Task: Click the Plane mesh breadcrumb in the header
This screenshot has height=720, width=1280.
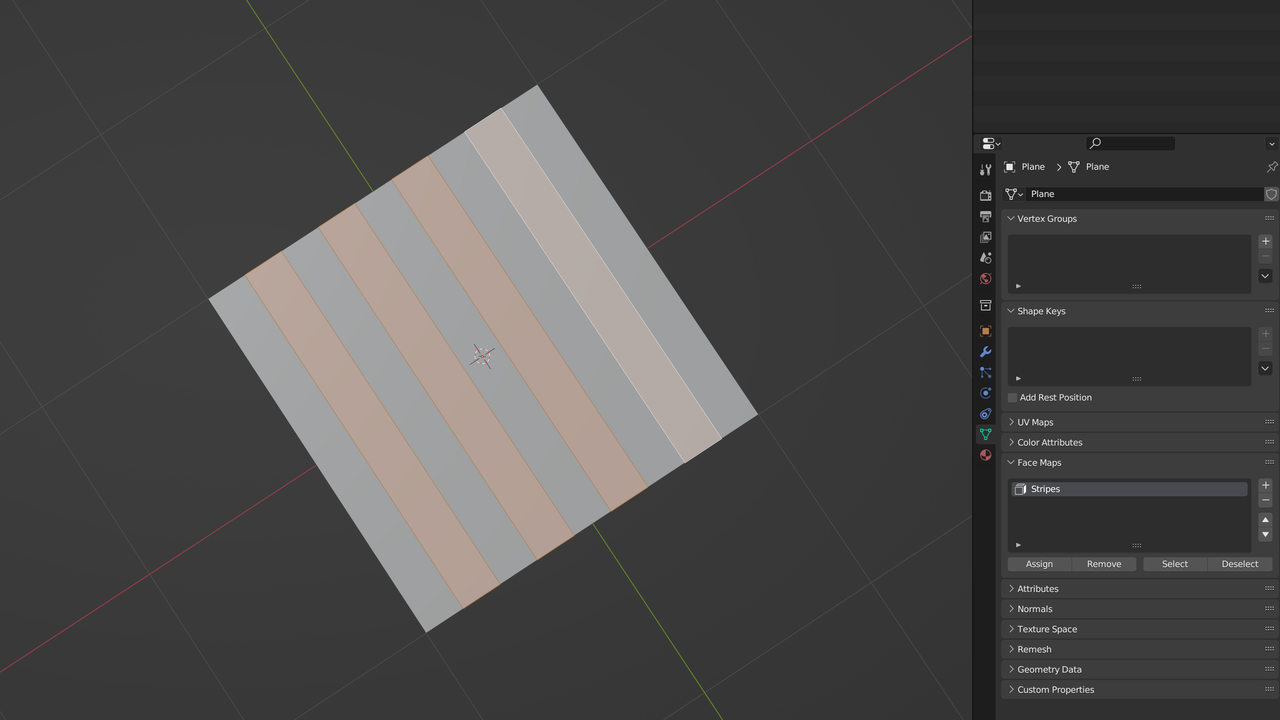Action: [1097, 166]
